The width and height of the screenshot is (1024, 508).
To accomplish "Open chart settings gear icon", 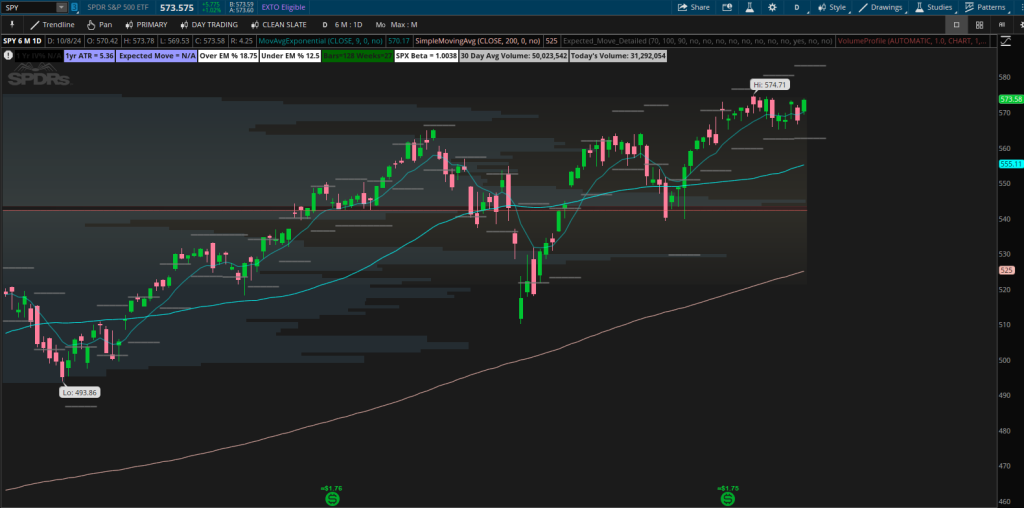I will pyautogui.click(x=771, y=7).
